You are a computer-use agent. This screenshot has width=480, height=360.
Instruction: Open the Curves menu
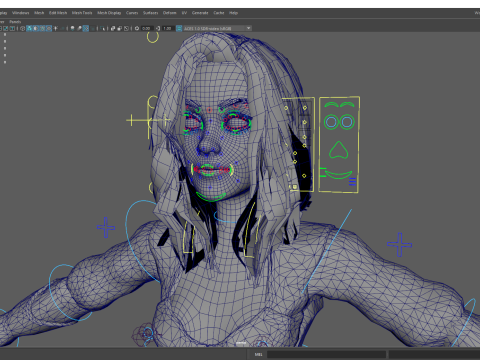[132, 13]
